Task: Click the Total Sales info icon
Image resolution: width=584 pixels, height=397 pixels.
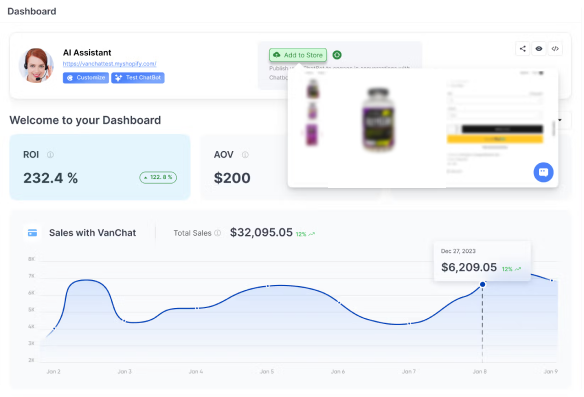Action: point(218,233)
